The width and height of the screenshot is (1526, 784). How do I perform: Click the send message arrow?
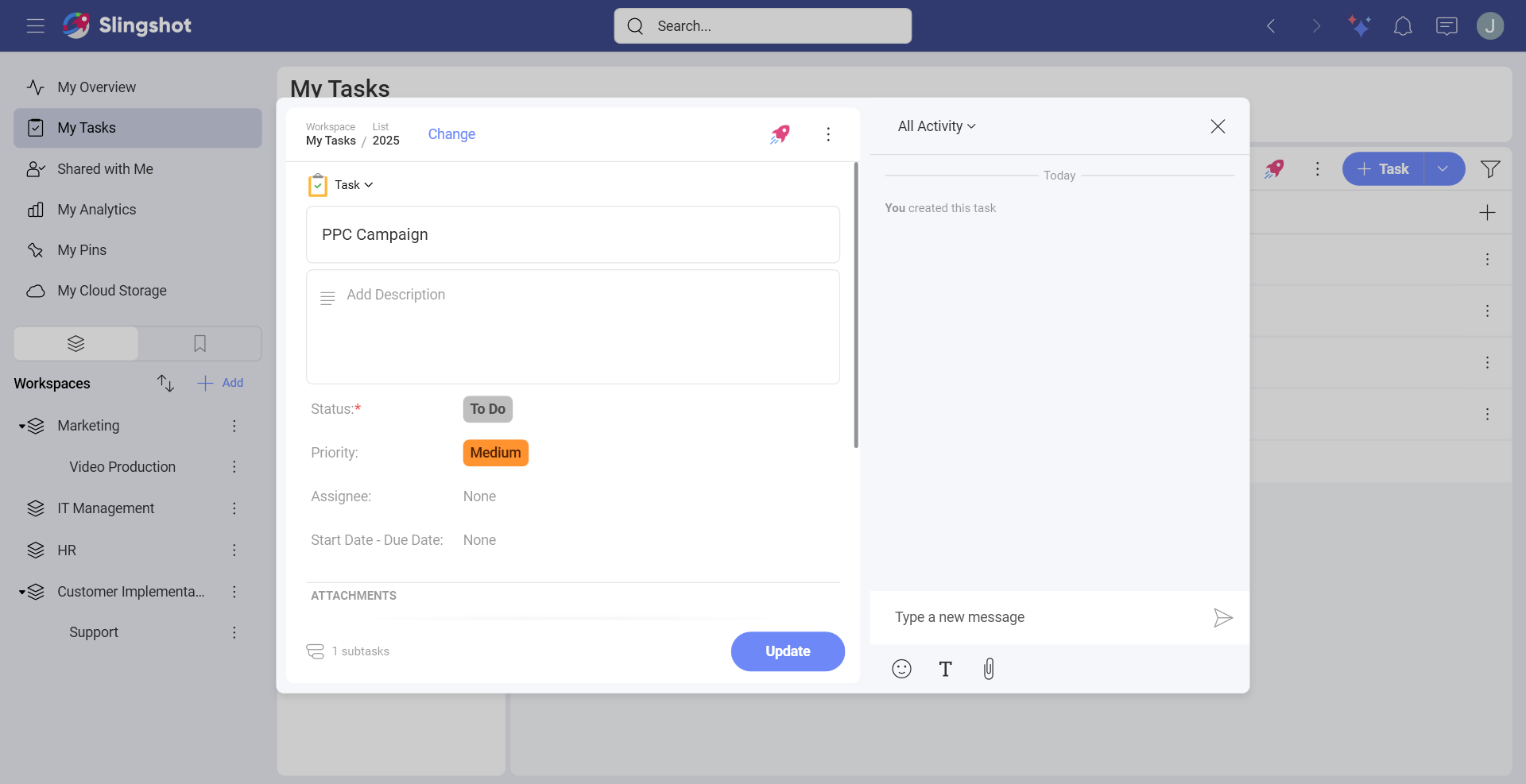[x=1223, y=618]
